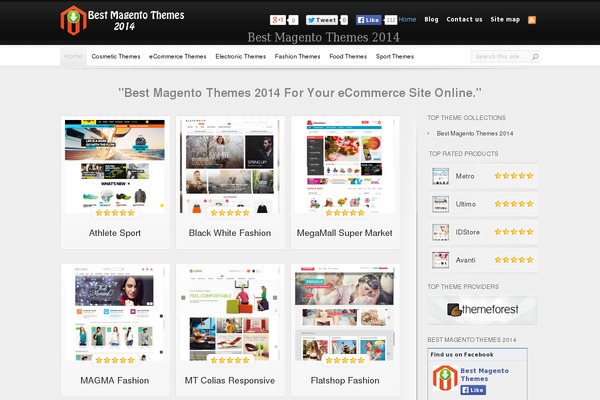Click the Best Magento Themes Facebook page link
This screenshot has width=600, height=400.
click(484, 375)
